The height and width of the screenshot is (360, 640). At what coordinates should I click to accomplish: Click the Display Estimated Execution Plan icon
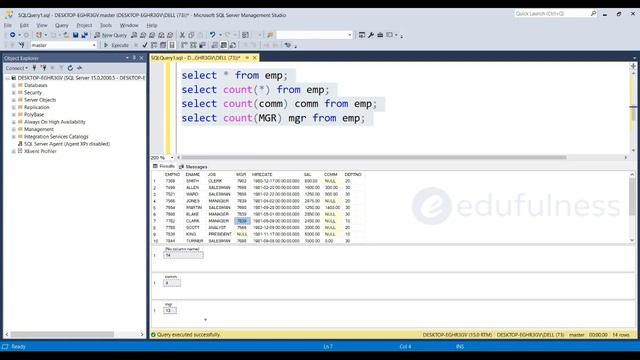(x=154, y=45)
